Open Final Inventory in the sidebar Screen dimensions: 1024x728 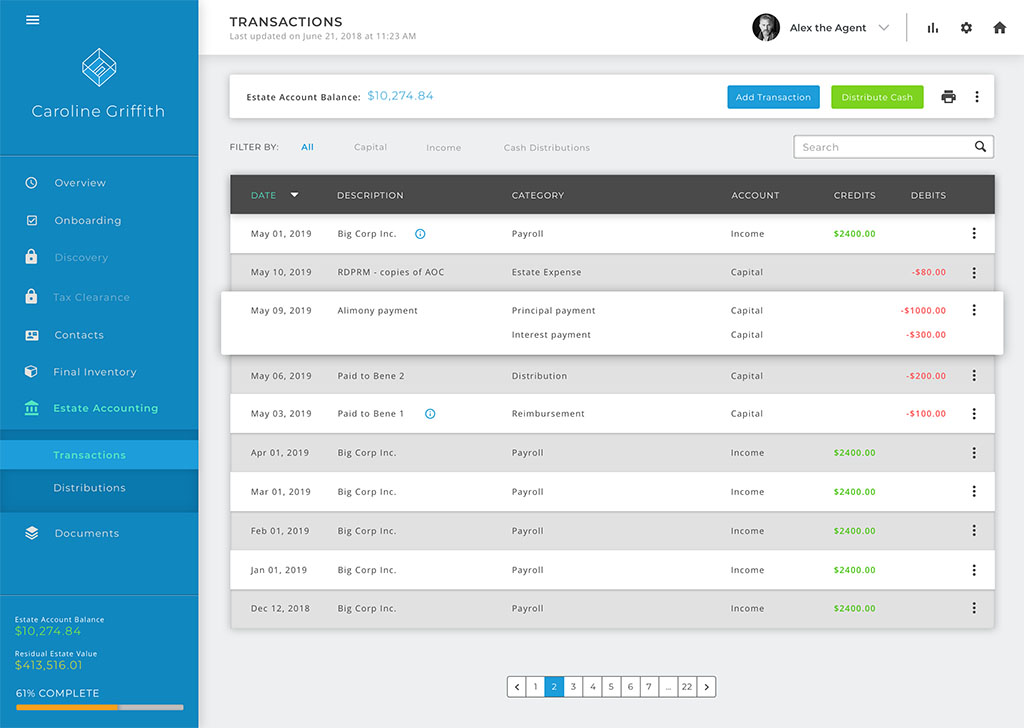tap(94, 372)
